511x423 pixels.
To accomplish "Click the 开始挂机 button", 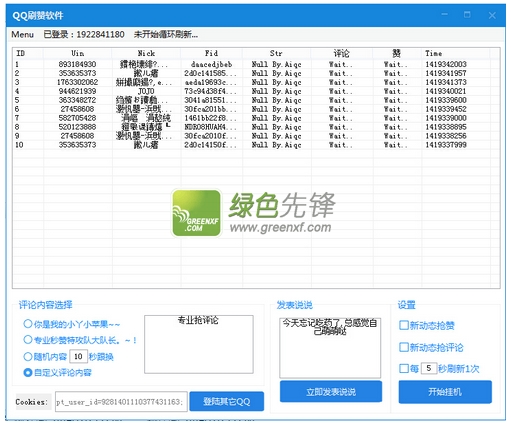I will tap(445, 392).
